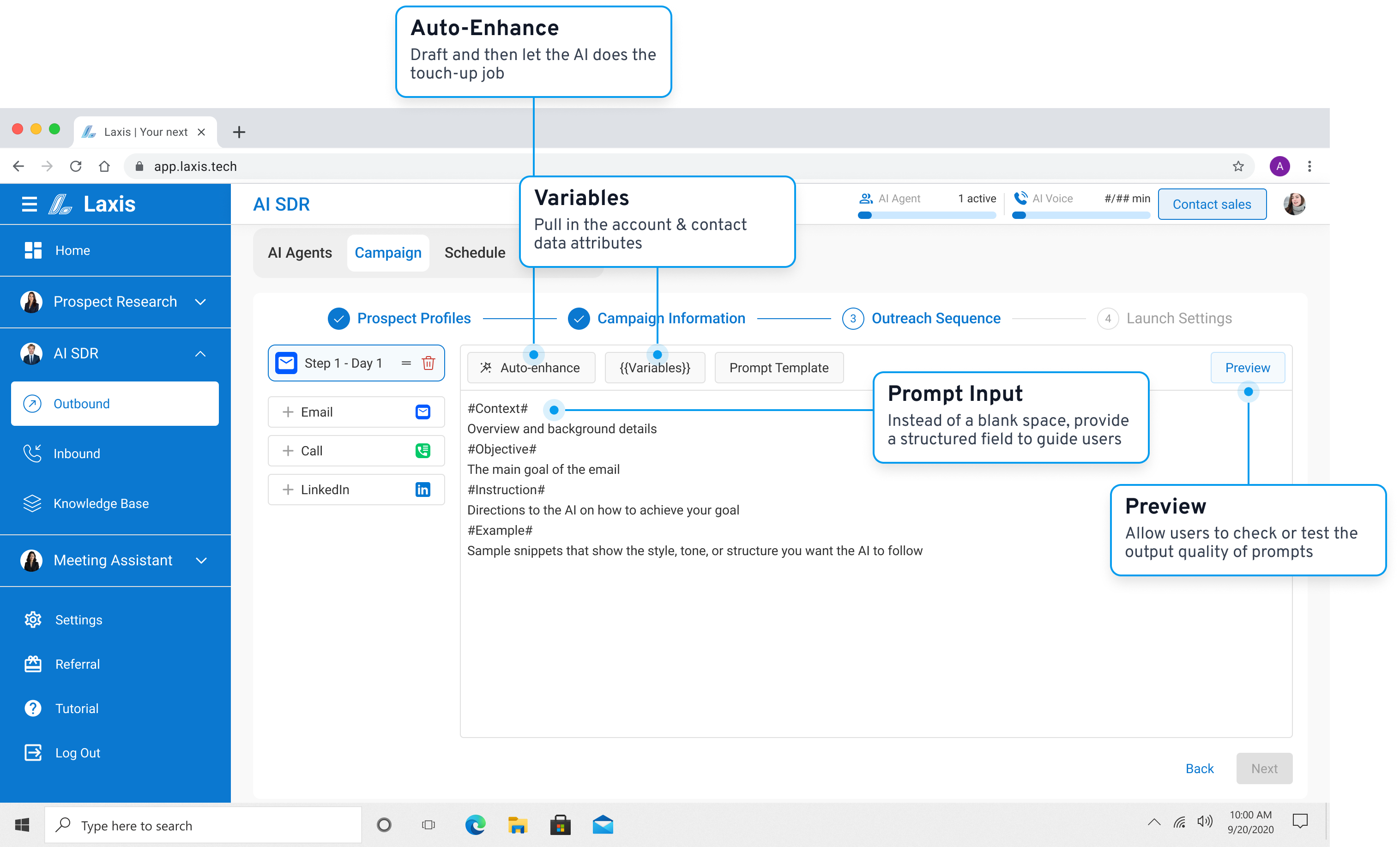Click the hamburger menu icon beside Laxis
This screenshot has height=847, width=1400.
pos(30,204)
